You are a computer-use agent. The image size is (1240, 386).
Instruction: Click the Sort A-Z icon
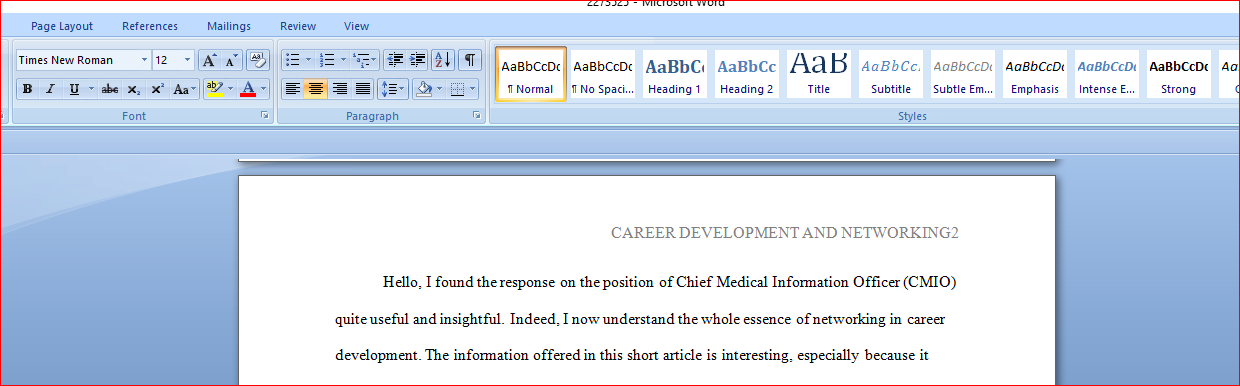(x=443, y=60)
